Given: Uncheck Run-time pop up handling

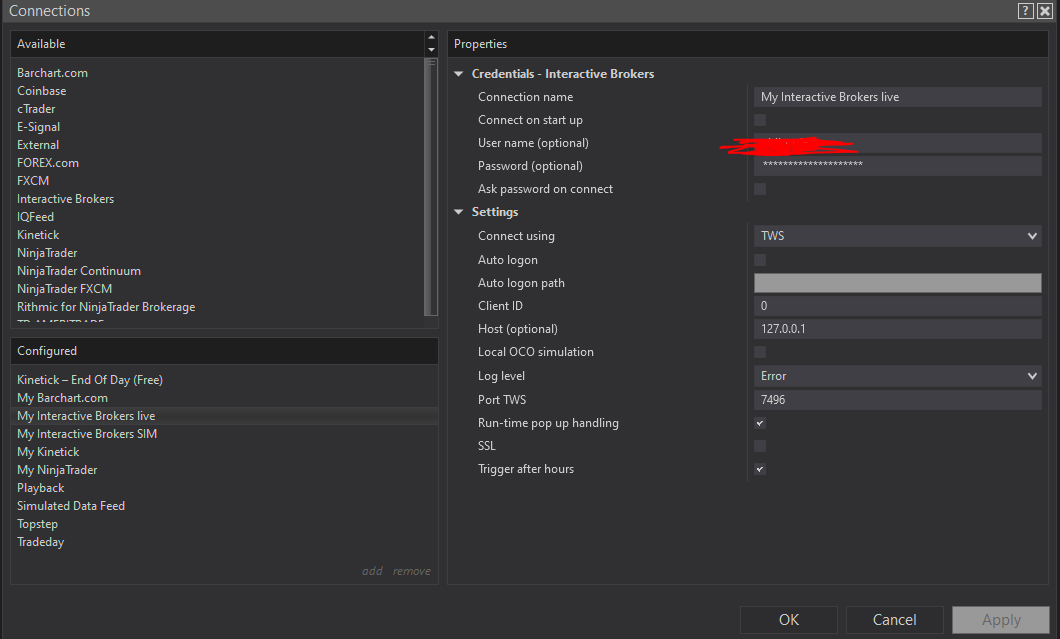Looking at the screenshot, I should [x=760, y=423].
